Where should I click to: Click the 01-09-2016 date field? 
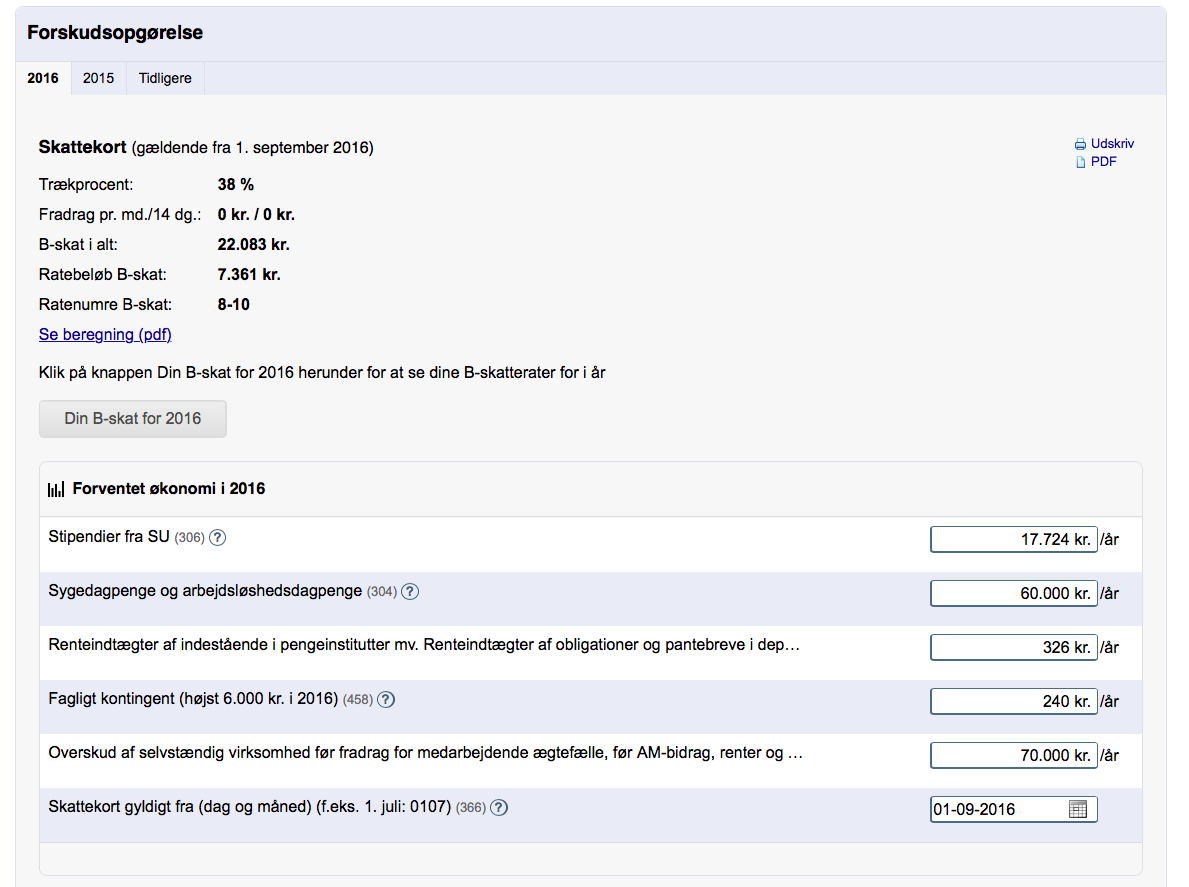point(998,809)
